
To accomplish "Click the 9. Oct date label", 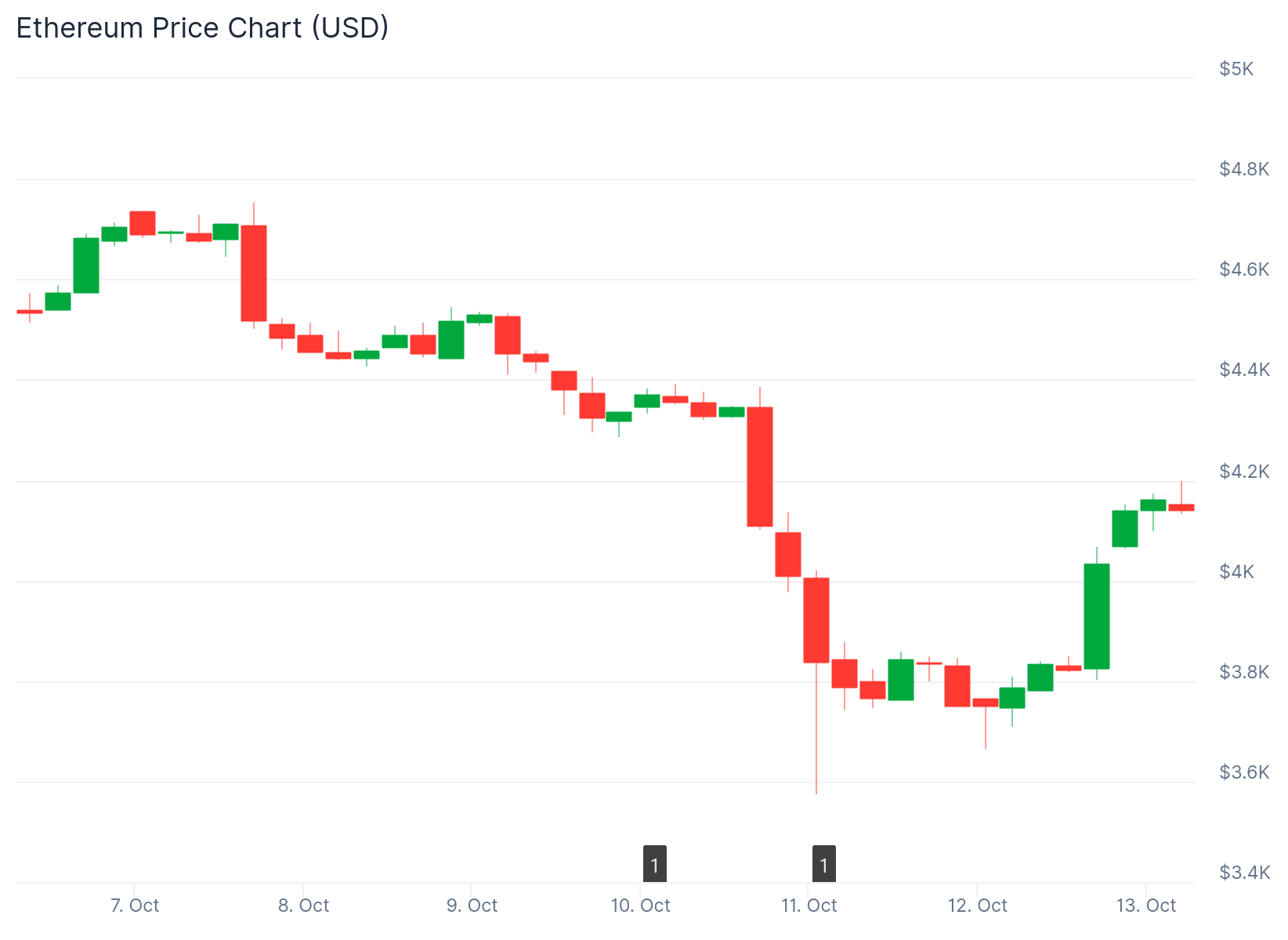I will click(x=472, y=906).
